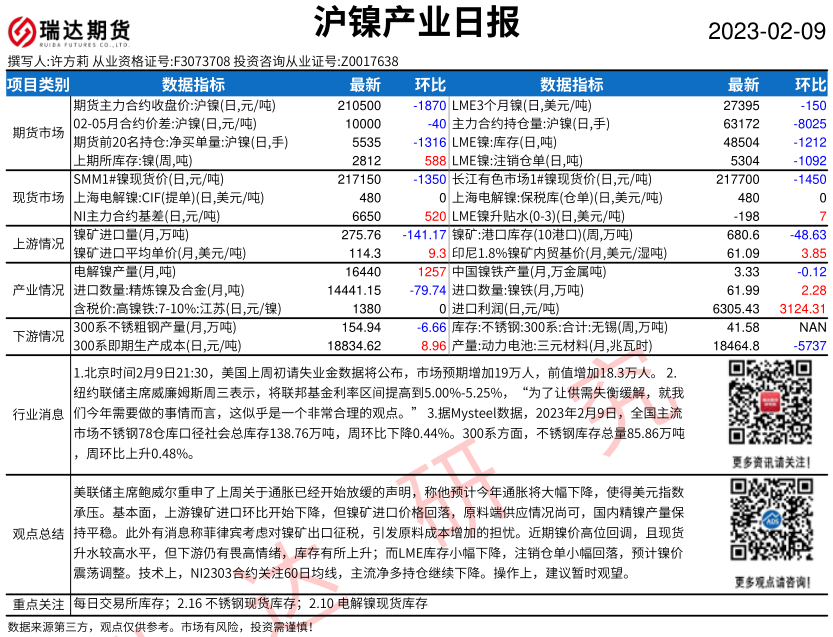The height and width of the screenshot is (637, 833).
Task: Select the 项目类别 header cell
Action: 38,85
